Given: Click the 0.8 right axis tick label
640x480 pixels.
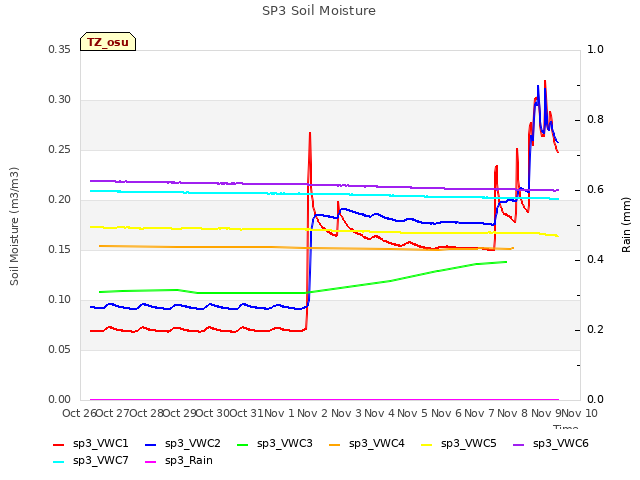Looking at the screenshot, I should pyautogui.click(x=595, y=120).
